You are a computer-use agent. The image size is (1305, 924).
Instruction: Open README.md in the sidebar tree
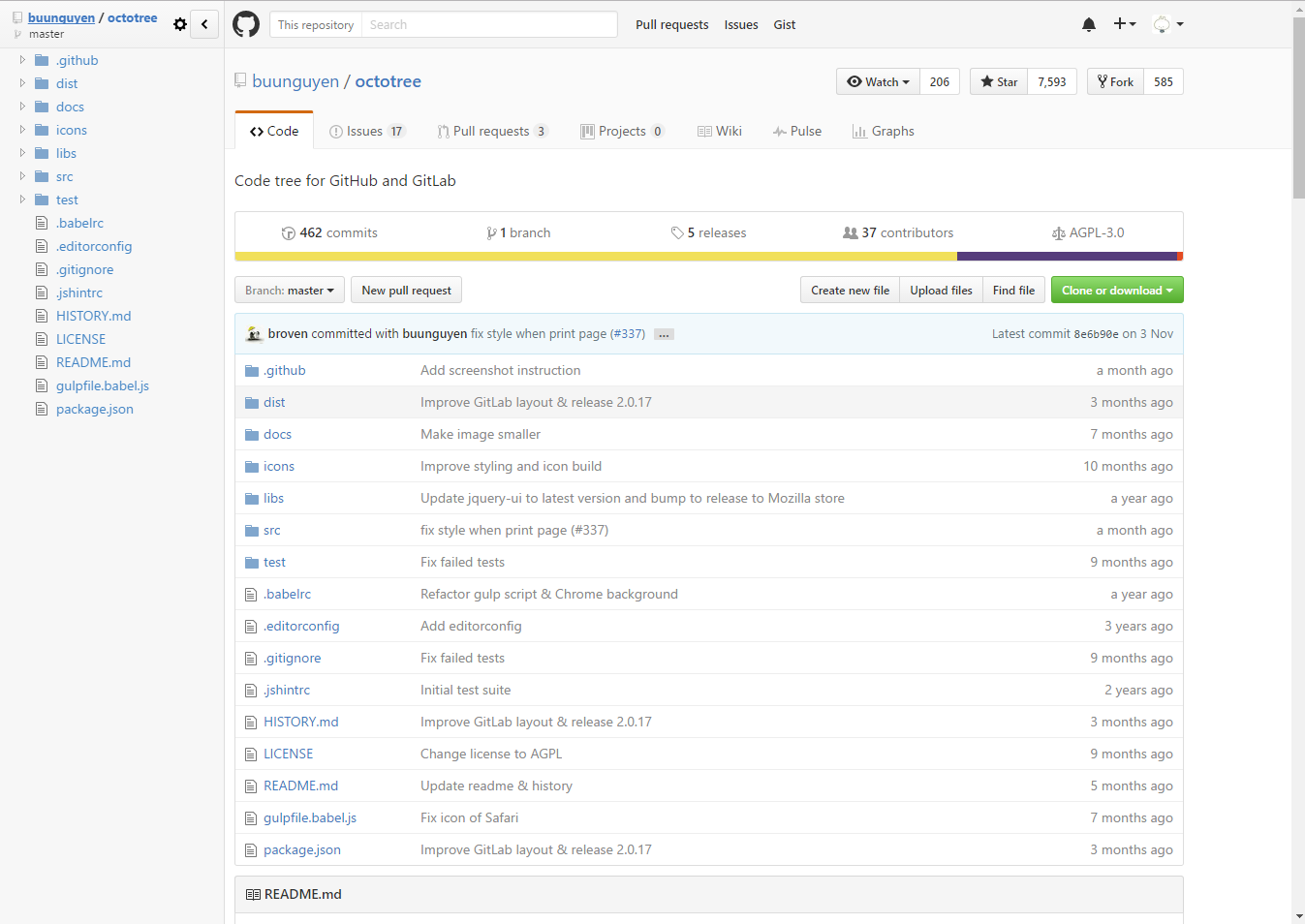pyautogui.click(x=93, y=362)
